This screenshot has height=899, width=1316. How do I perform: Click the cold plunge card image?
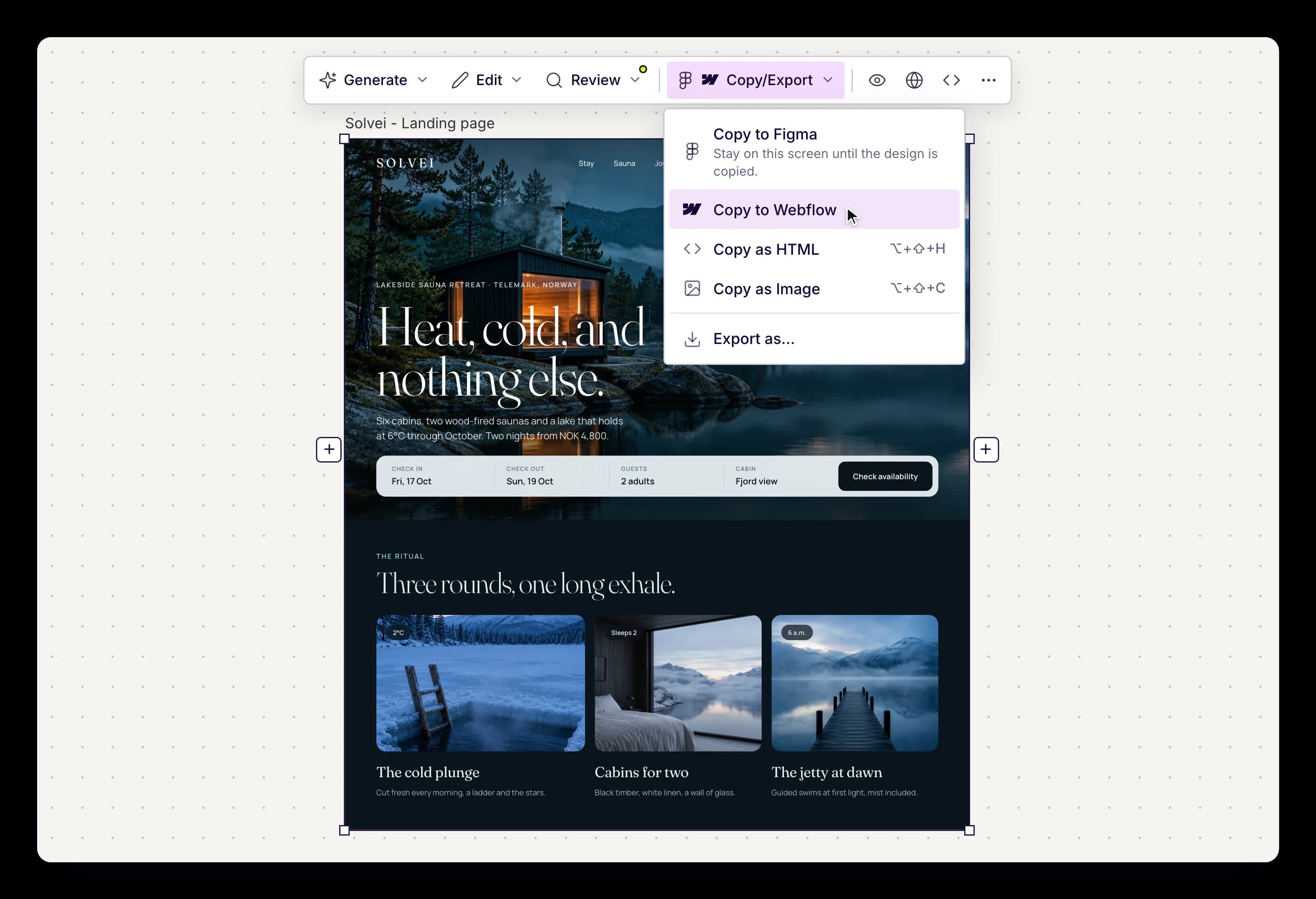[x=480, y=683]
